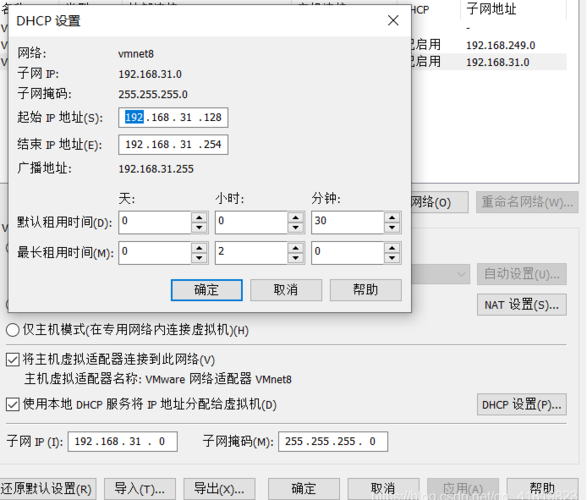The width and height of the screenshot is (587, 500).
Task: Click 确定 in the network editor window
Action: click(x=304, y=489)
